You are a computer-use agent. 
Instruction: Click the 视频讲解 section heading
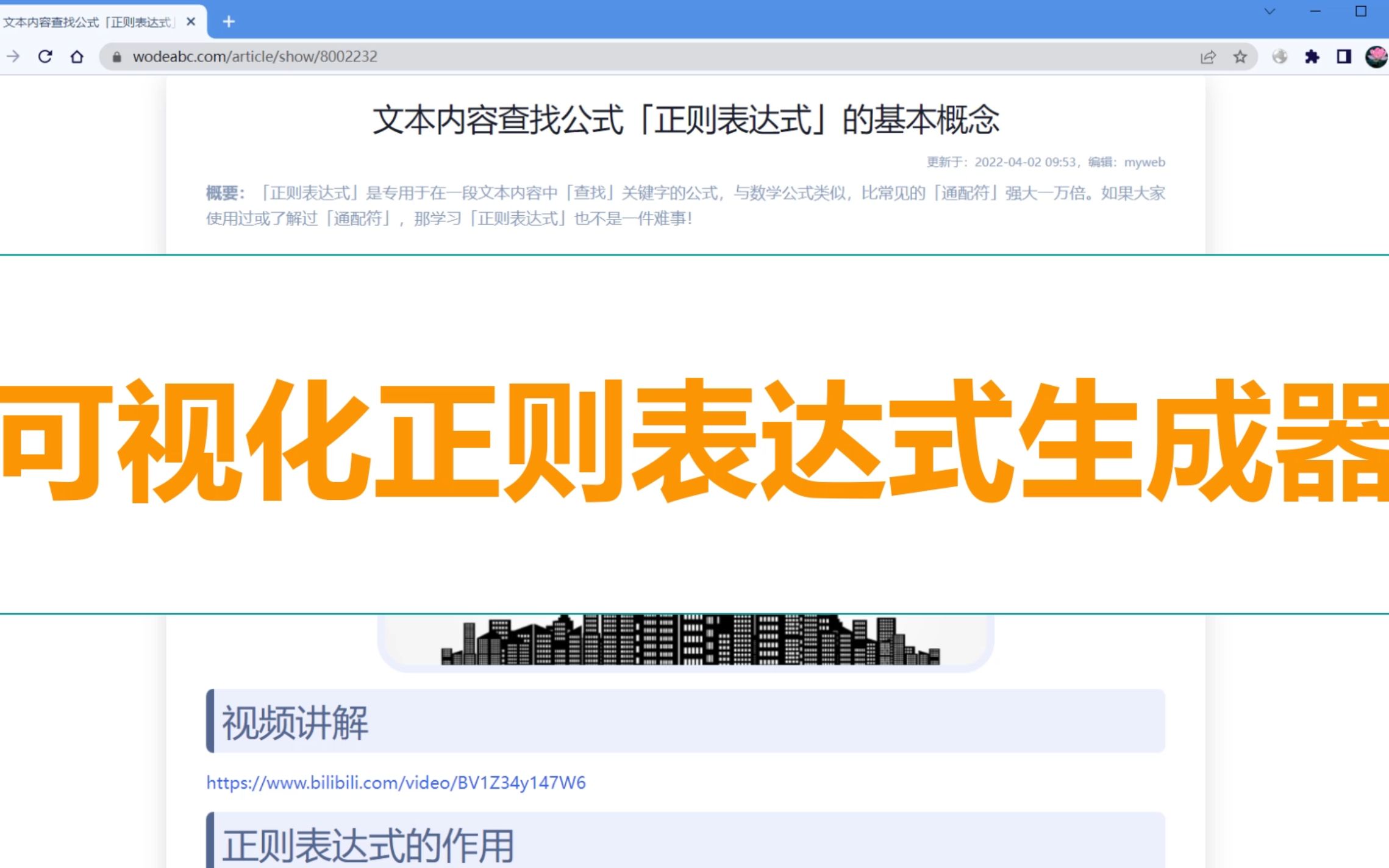click(x=295, y=722)
